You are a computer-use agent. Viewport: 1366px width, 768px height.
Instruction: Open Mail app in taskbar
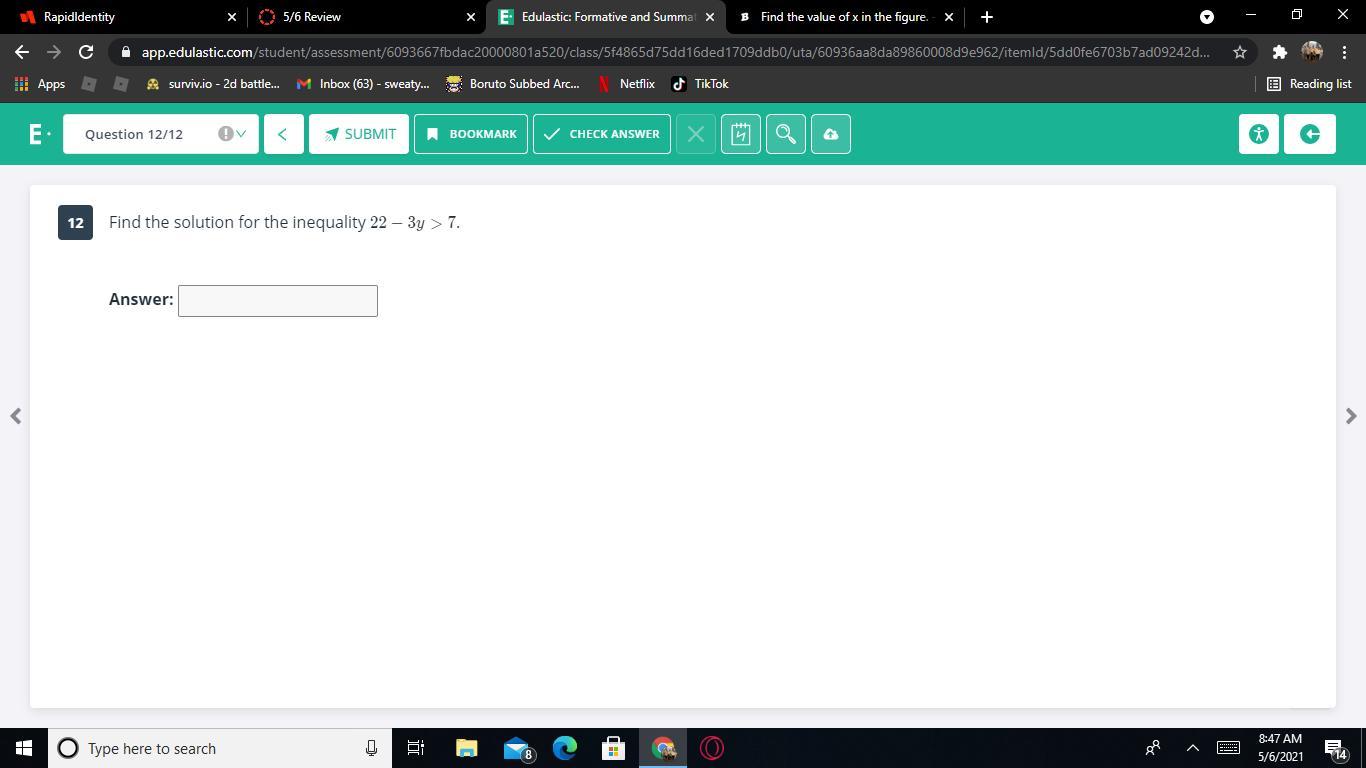[517, 748]
